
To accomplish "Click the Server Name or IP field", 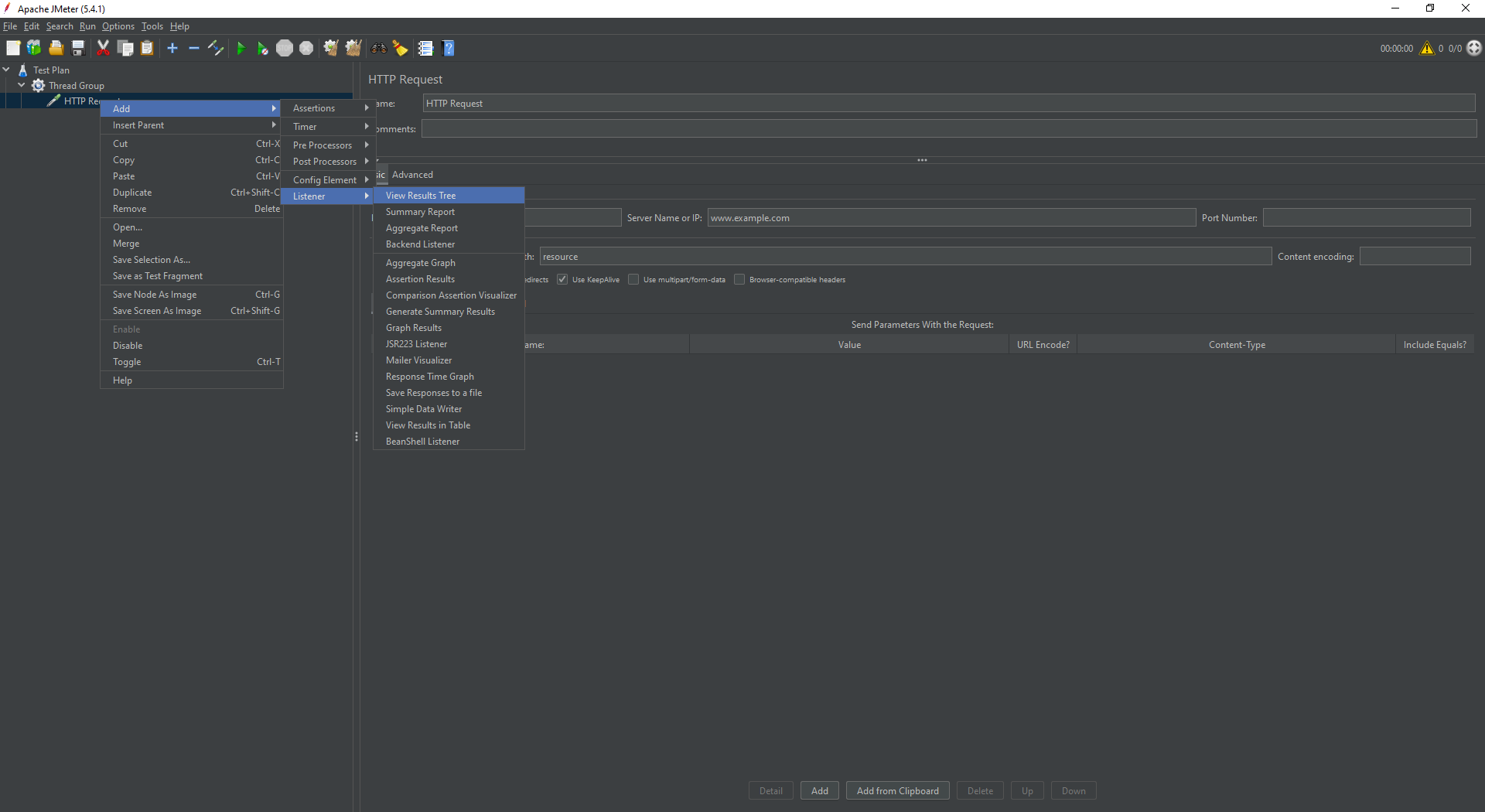I will 951,217.
